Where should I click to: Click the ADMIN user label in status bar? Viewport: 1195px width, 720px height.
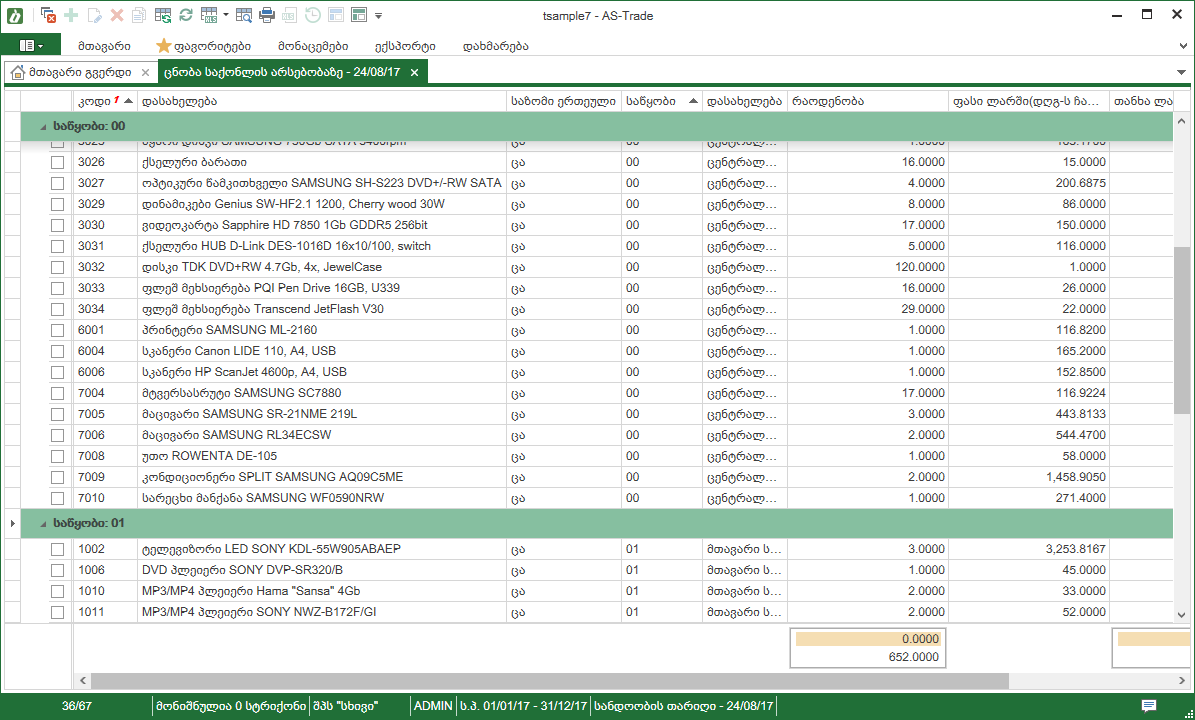pyautogui.click(x=432, y=706)
